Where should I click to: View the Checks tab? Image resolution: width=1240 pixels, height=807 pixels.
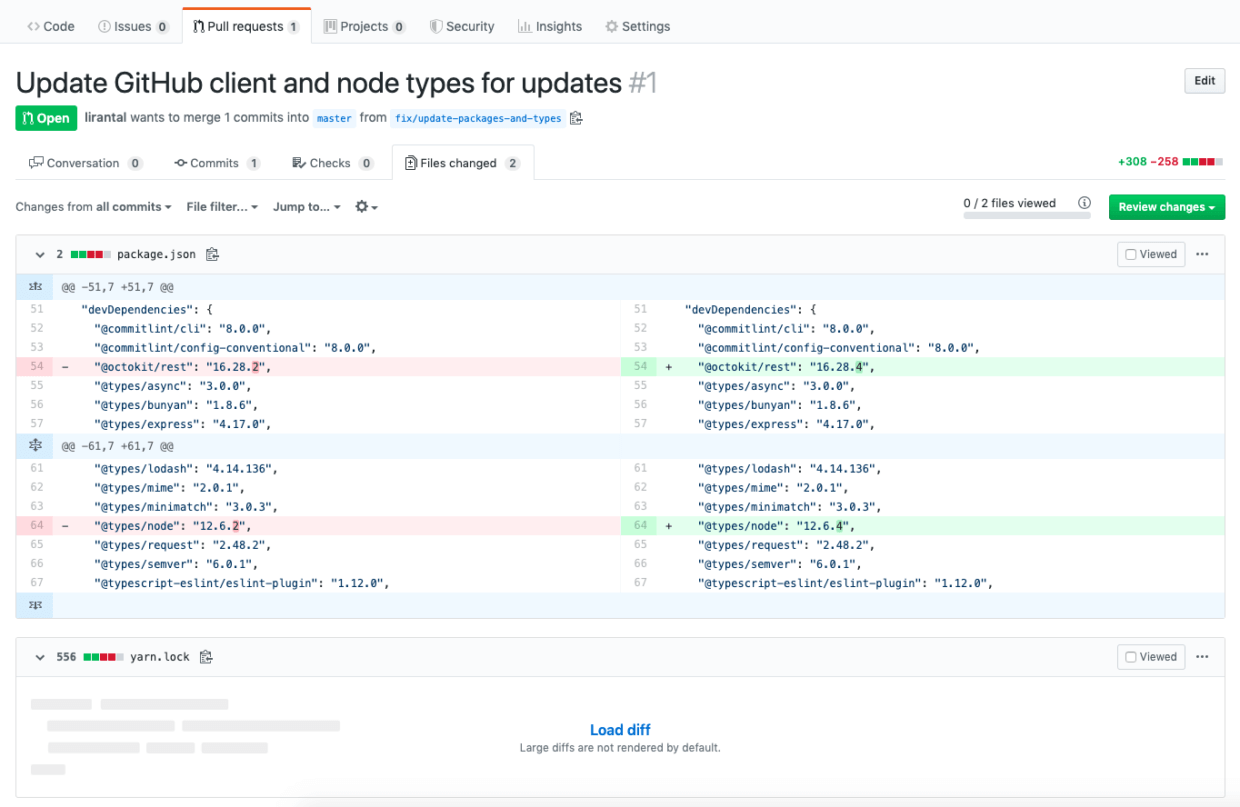click(333, 163)
